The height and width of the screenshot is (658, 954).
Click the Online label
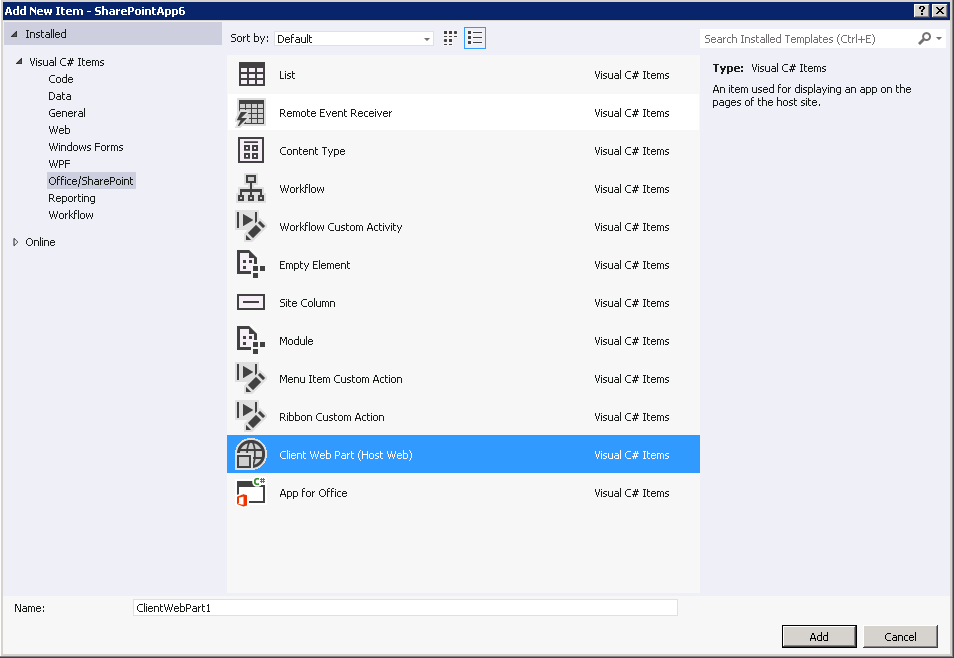click(x=40, y=242)
